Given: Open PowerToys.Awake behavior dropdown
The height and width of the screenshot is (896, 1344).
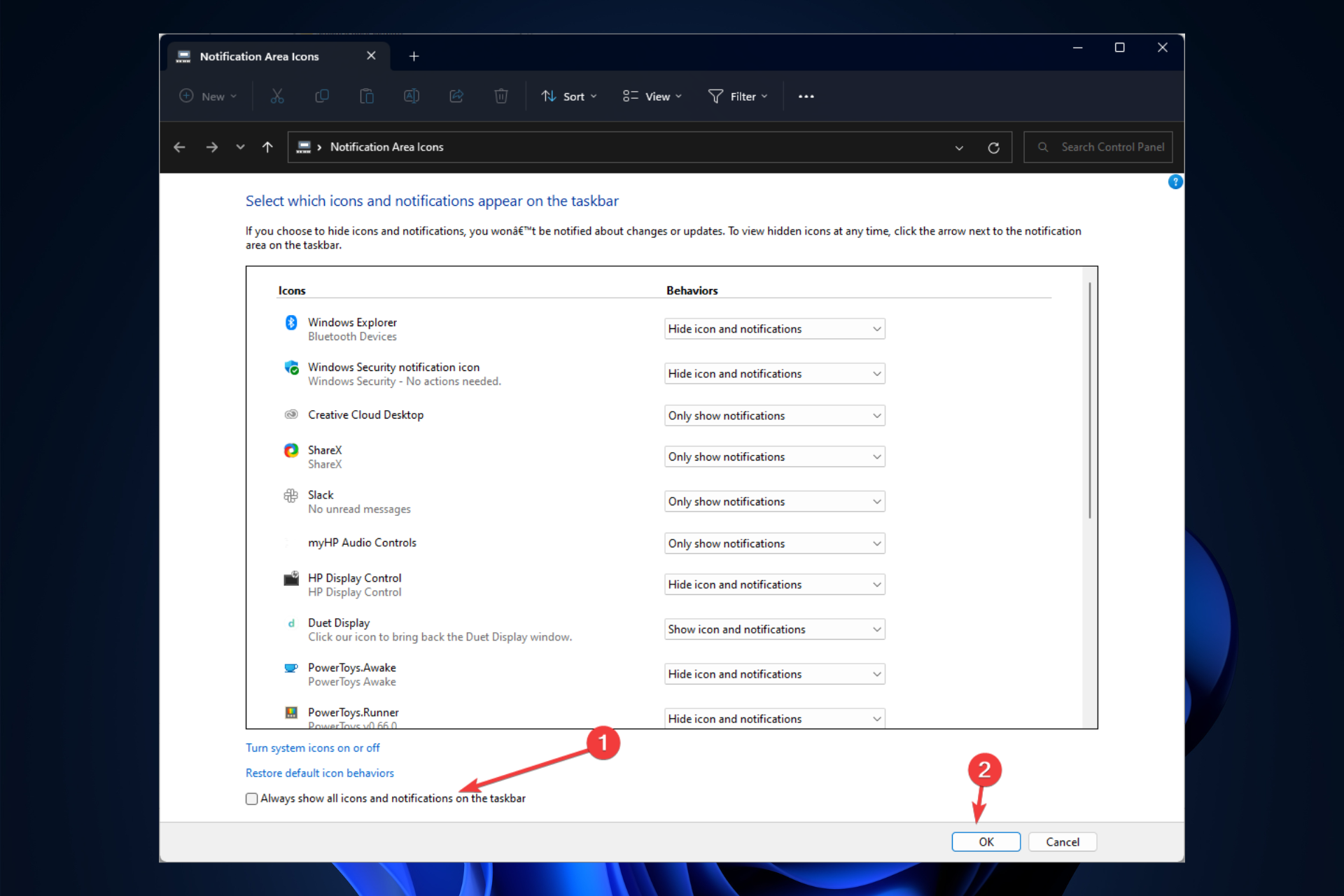Looking at the screenshot, I should (x=774, y=674).
